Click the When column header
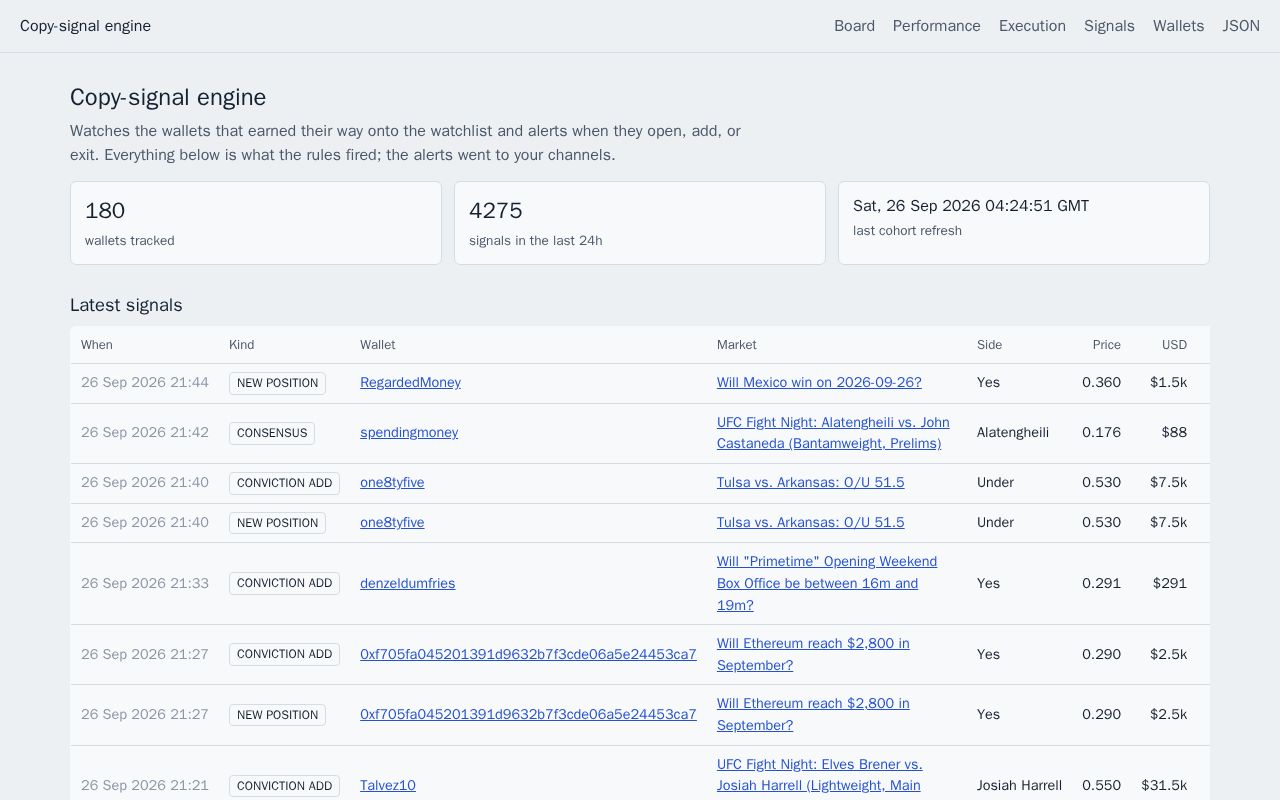 pos(97,345)
